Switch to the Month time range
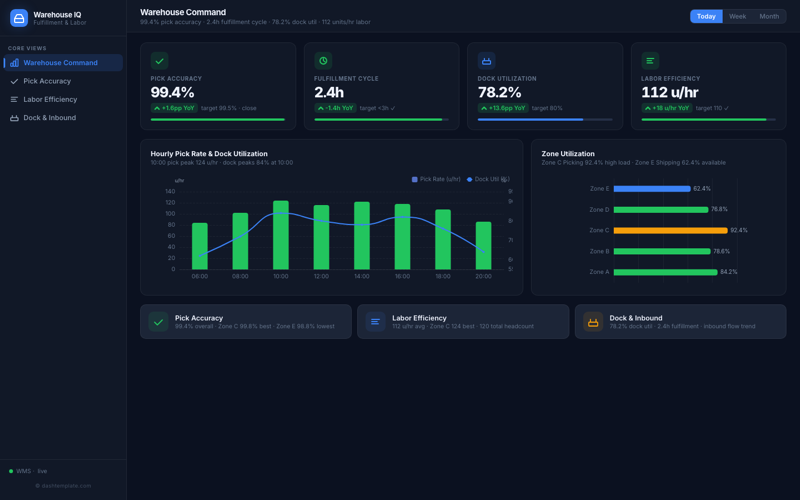Viewport: 800px width, 500px height. click(x=769, y=16)
